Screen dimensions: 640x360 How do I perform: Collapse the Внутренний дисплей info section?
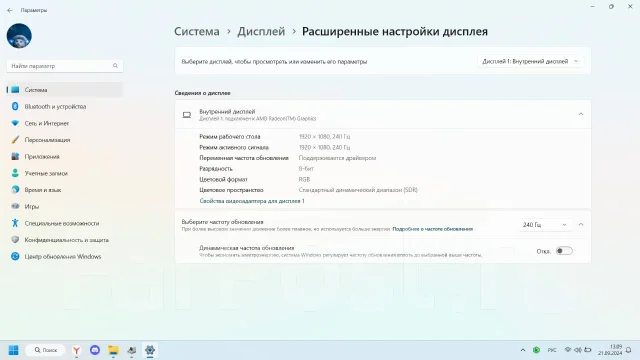pos(581,114)
